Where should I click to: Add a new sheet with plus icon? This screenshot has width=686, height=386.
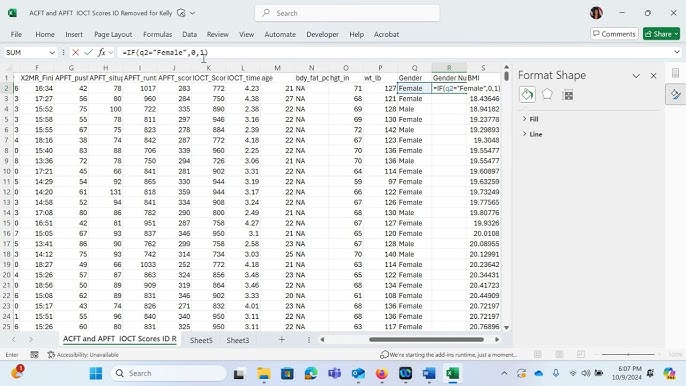pos(282,340)
